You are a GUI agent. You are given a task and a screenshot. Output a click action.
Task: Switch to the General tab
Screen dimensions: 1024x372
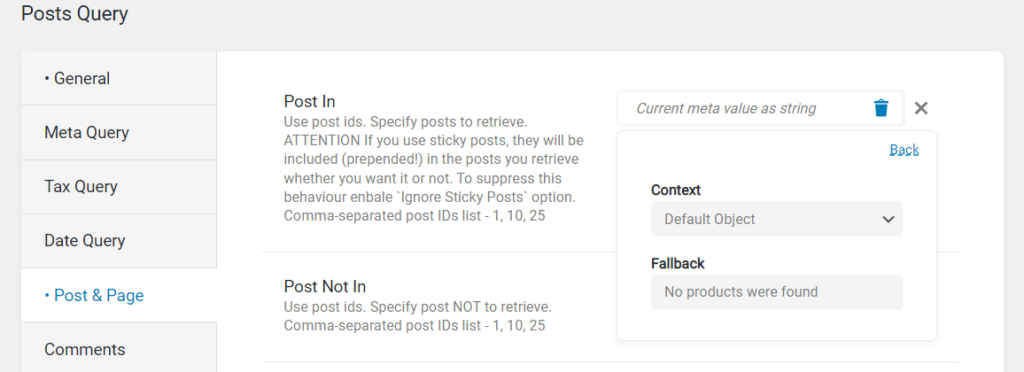[119, 78]
